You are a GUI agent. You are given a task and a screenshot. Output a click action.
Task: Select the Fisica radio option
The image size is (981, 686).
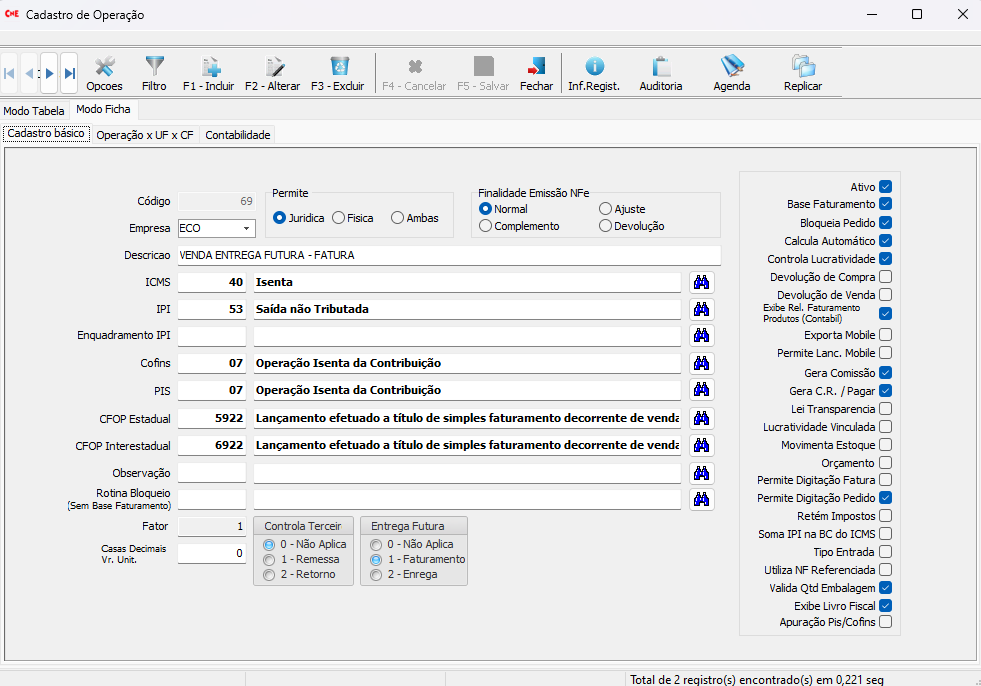[x=339, y=218]
